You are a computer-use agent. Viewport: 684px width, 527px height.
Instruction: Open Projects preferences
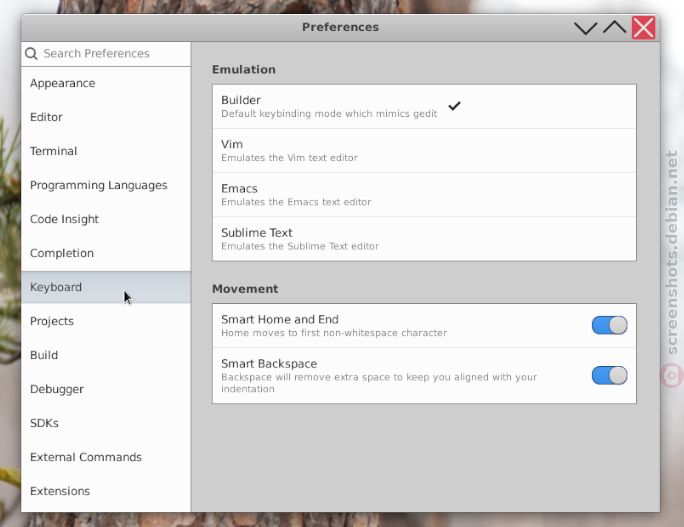(x=106, y=322)
